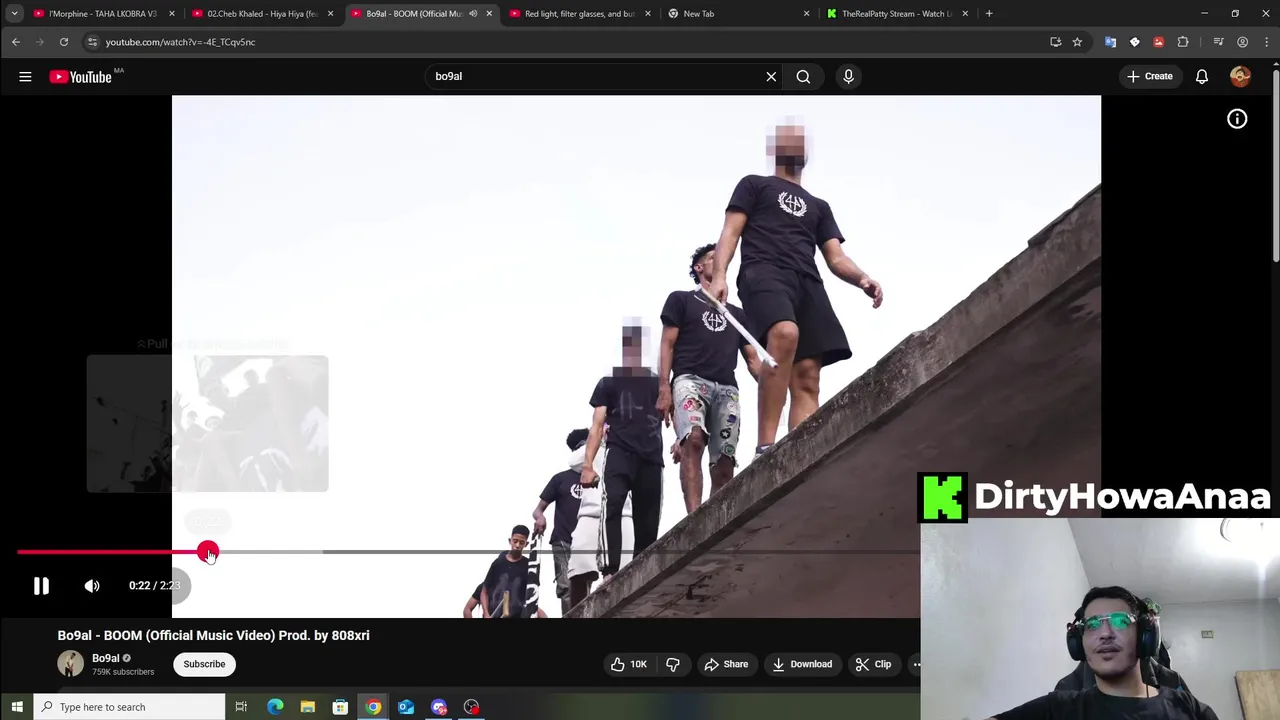Open the YouTube guide hamburger menu
This screenshot has width=1280, height=720.
(25, 76)
